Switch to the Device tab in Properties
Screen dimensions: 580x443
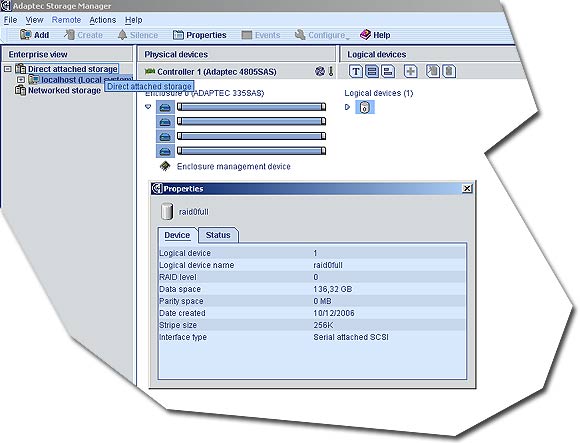(x=177, y=235)
